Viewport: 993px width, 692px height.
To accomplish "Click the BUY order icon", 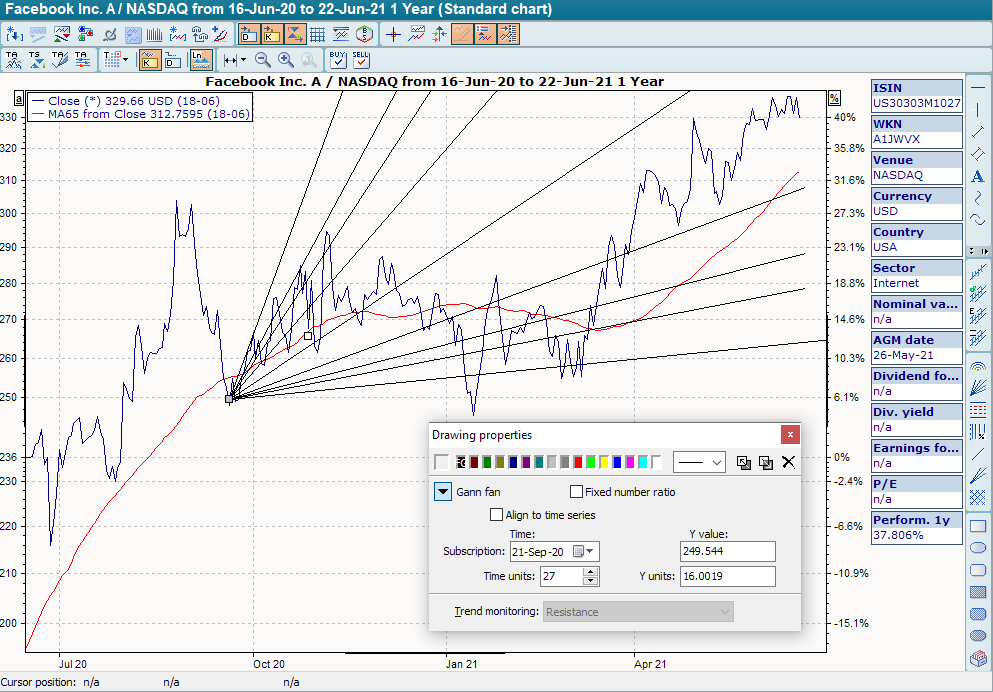I will pyautogui.click(x=337, y=60).
